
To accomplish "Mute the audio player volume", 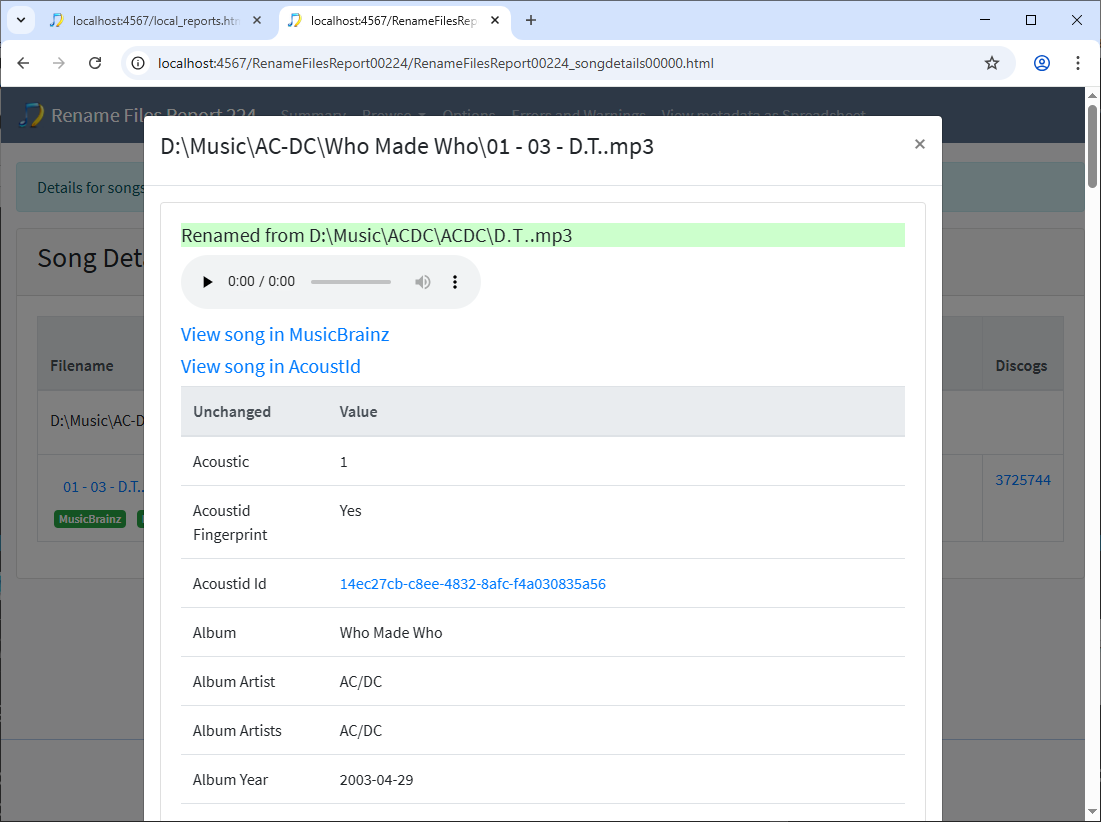I will pos(423,282).
